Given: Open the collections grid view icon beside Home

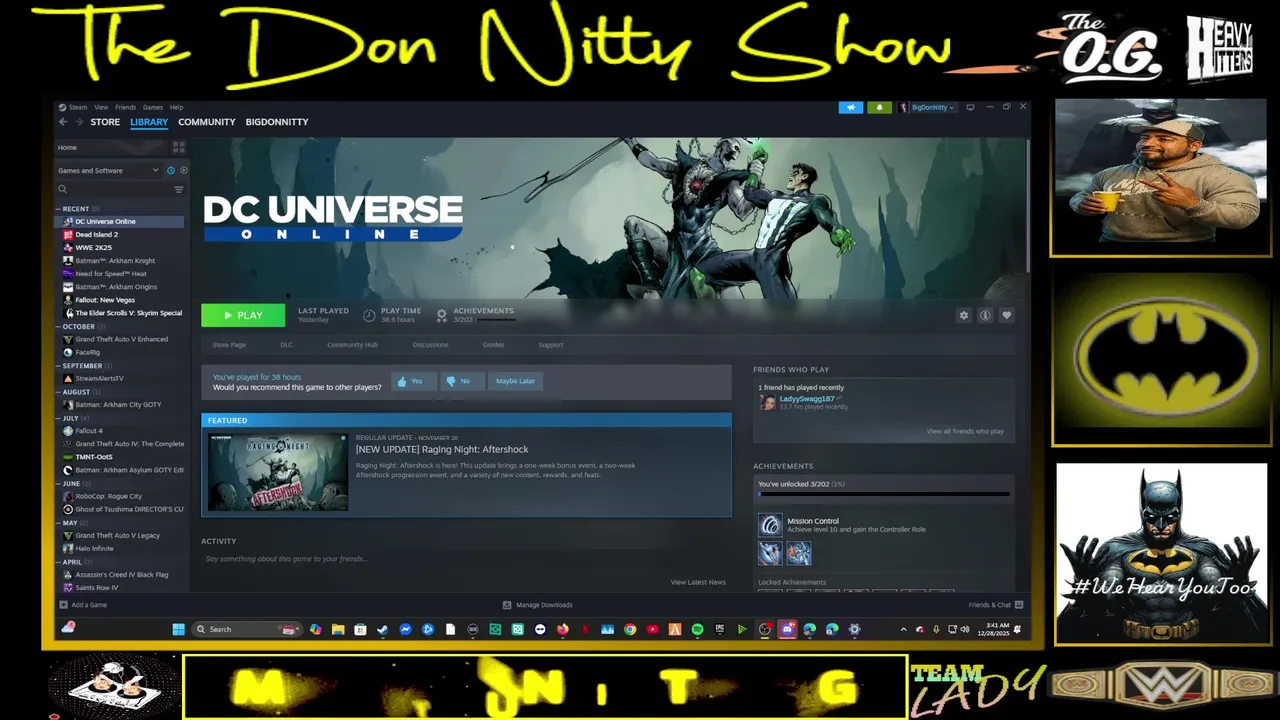Looking at the screenshot, I should point(179,147).
